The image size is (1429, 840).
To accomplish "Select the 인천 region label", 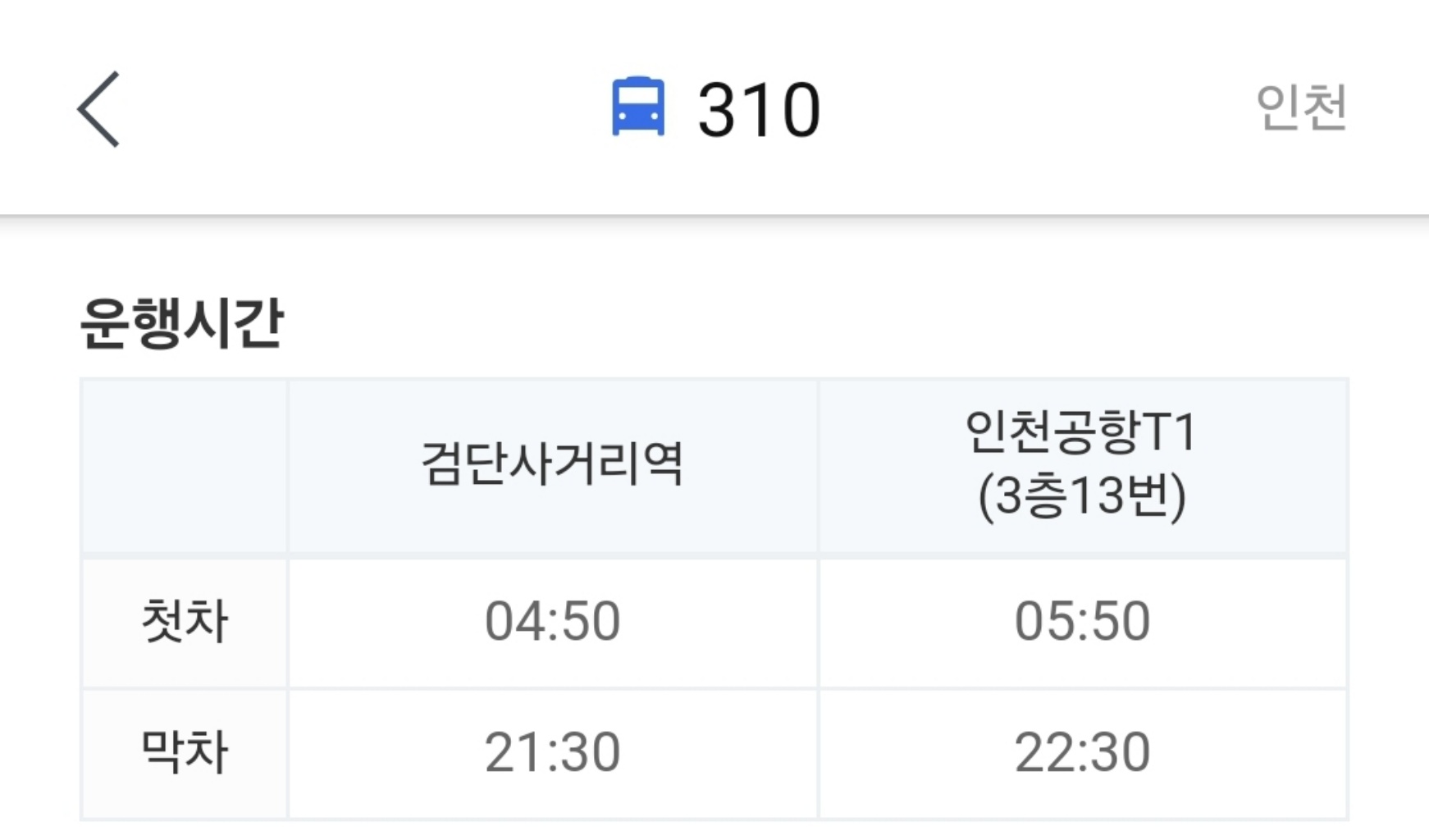I will (x=1301, y=107).
